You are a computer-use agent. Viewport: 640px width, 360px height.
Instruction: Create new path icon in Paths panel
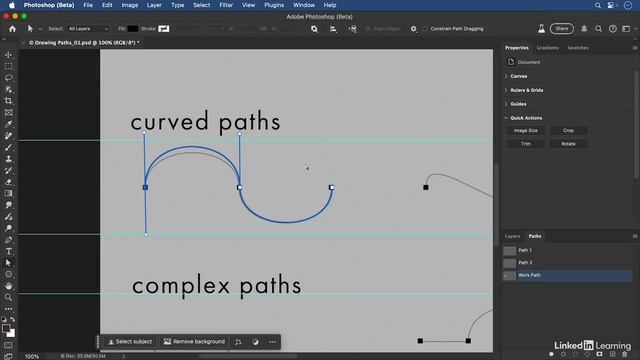(x=612, y=354)
